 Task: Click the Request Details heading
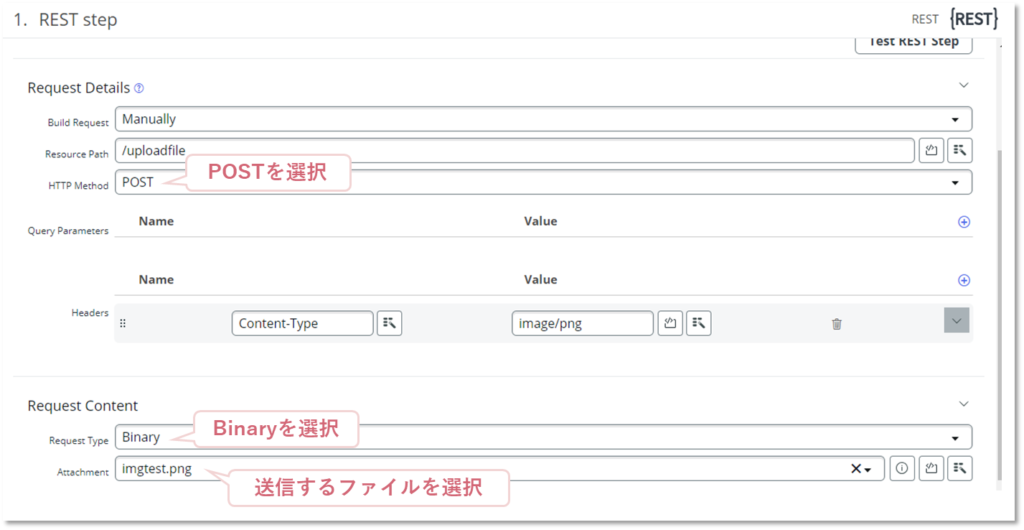click(x=78, y=87)
